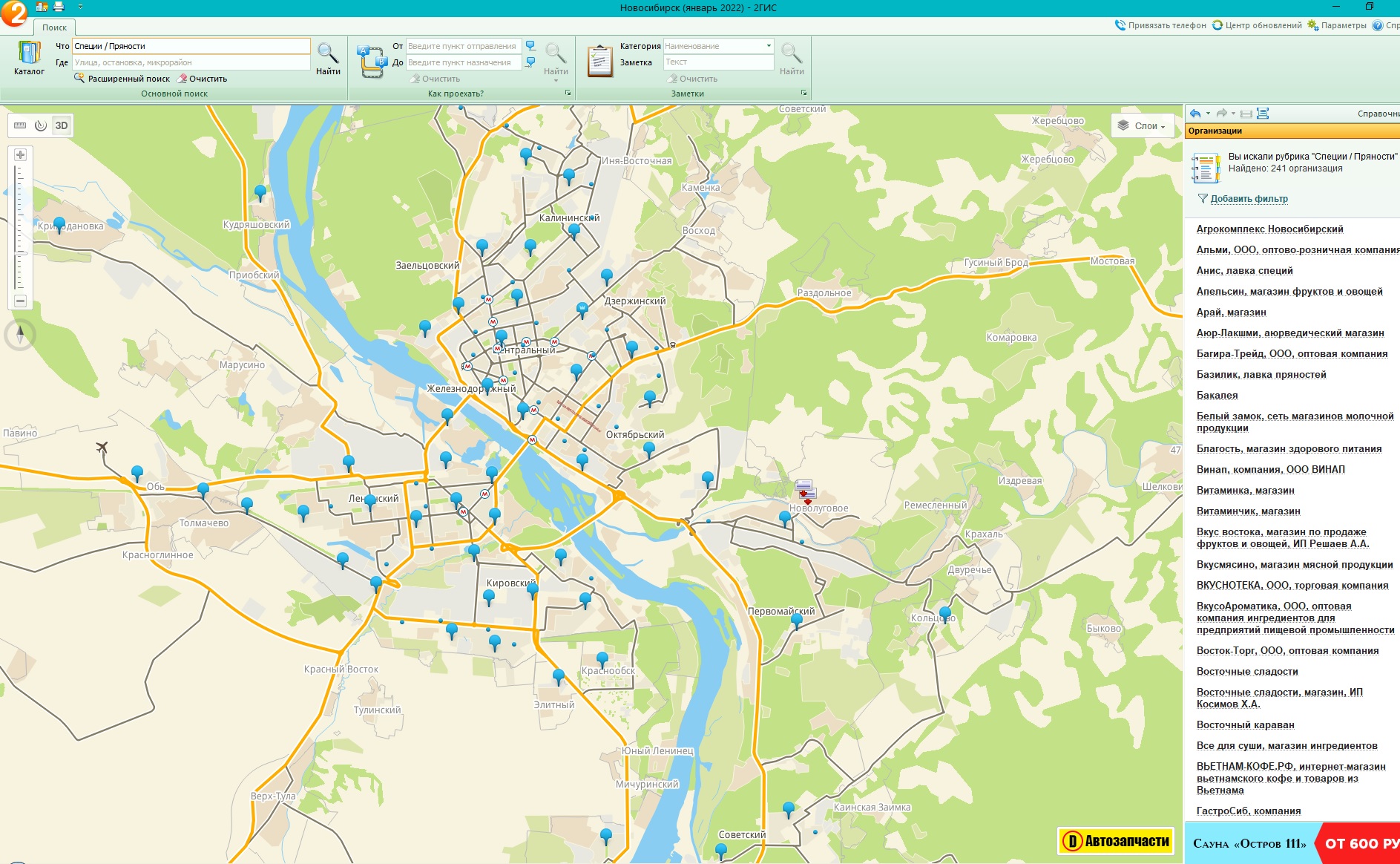This screenshot has width=1400, height=864.
Task: Click Добавить фильтр link
Action: [1249, 199]
